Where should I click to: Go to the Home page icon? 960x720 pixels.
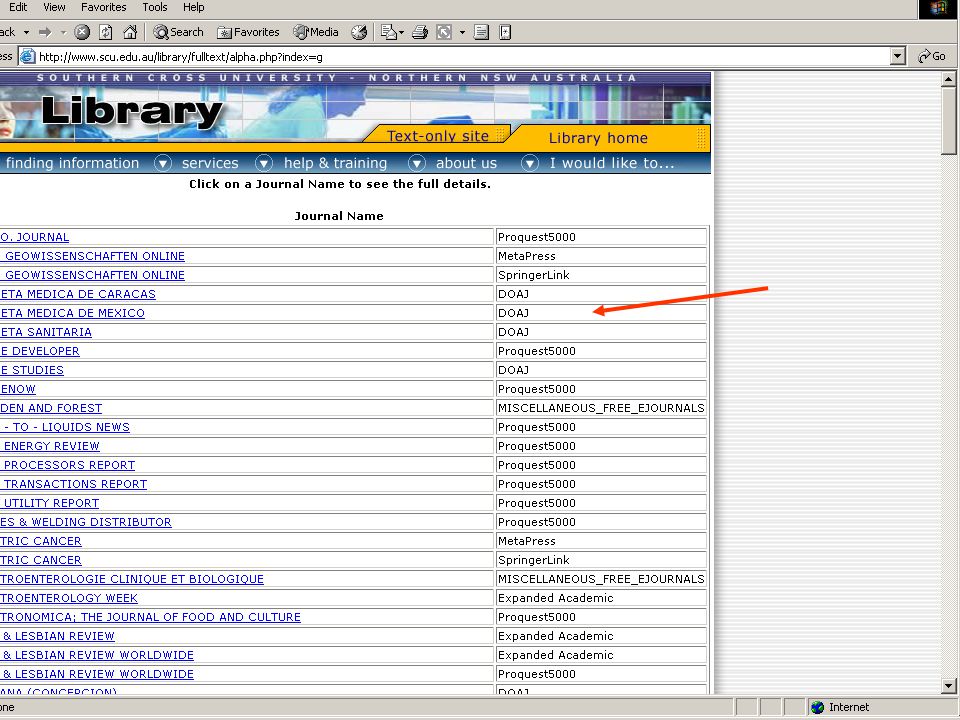pyautogui.click(x=130, y=32)
